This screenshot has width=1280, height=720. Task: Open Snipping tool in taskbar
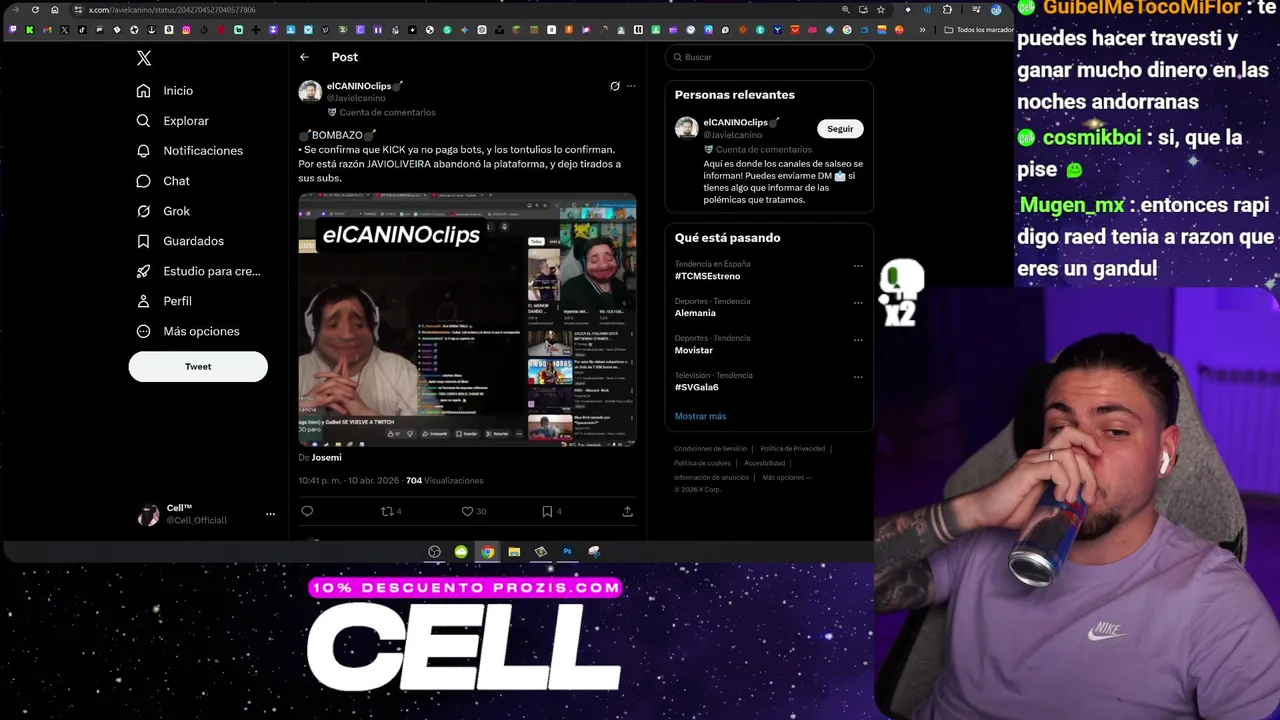pos(594,552)
